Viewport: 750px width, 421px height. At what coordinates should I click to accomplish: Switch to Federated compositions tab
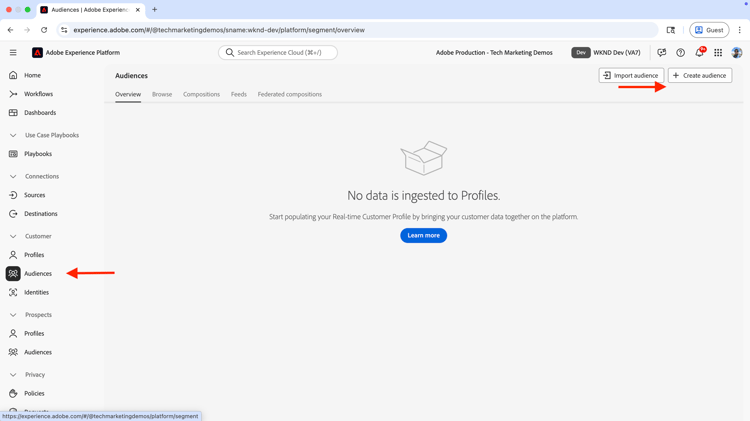point(289,94)
